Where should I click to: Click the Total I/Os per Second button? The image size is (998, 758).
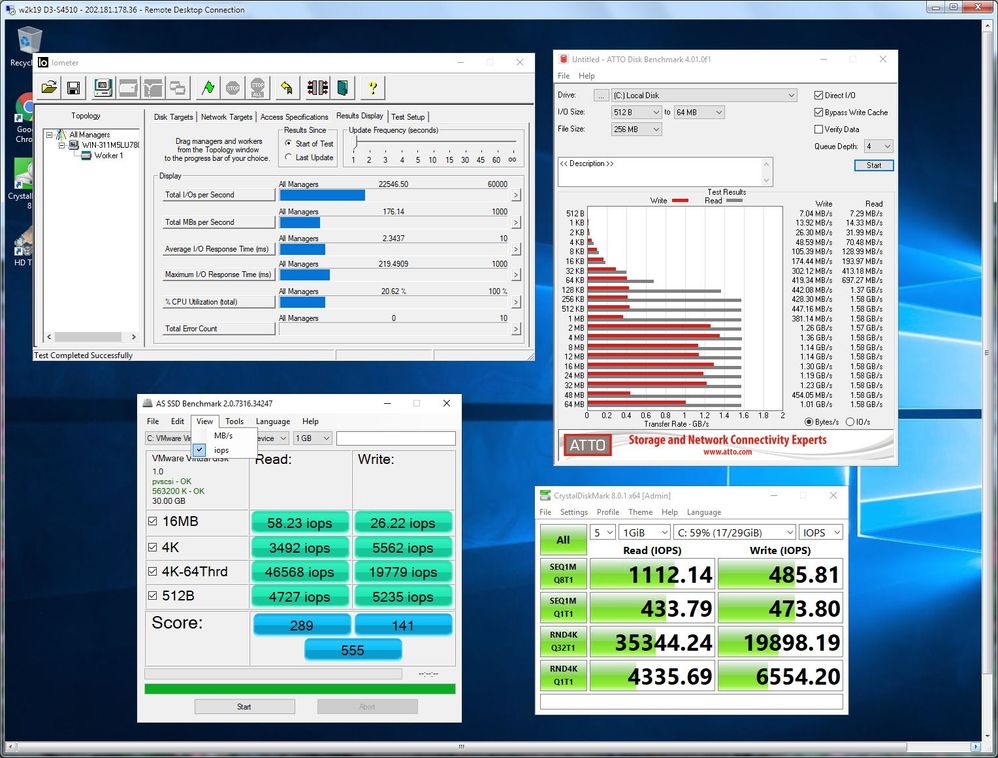coord(219,195)
